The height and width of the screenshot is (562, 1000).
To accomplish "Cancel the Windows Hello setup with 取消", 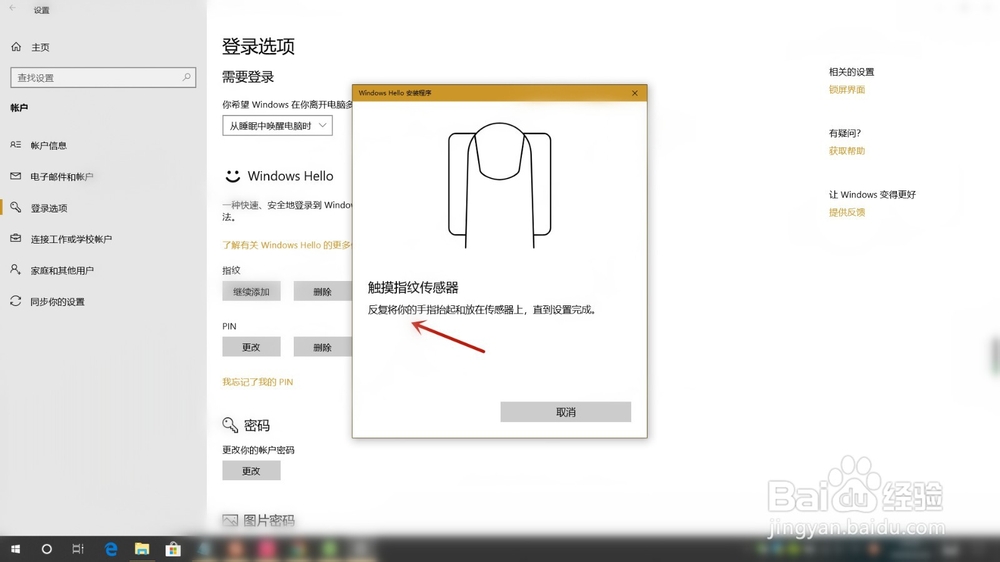I will pos(566,412).
